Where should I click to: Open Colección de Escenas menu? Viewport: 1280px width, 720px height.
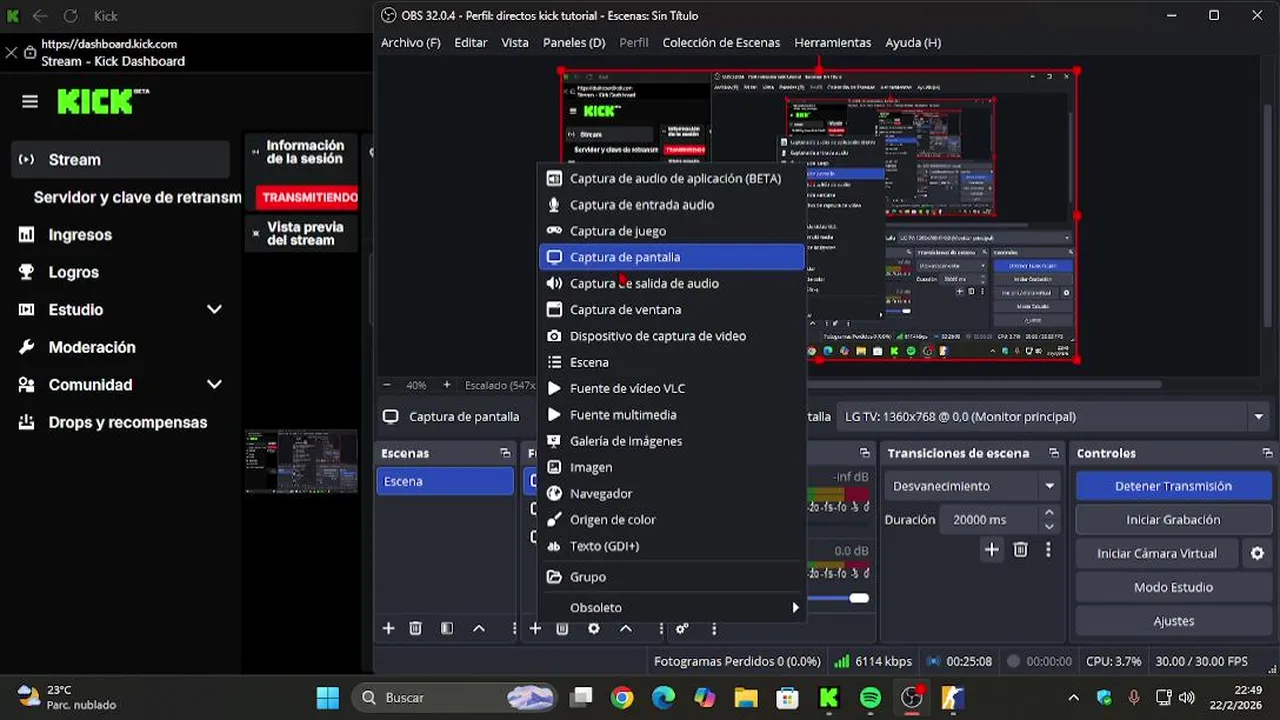721,43
